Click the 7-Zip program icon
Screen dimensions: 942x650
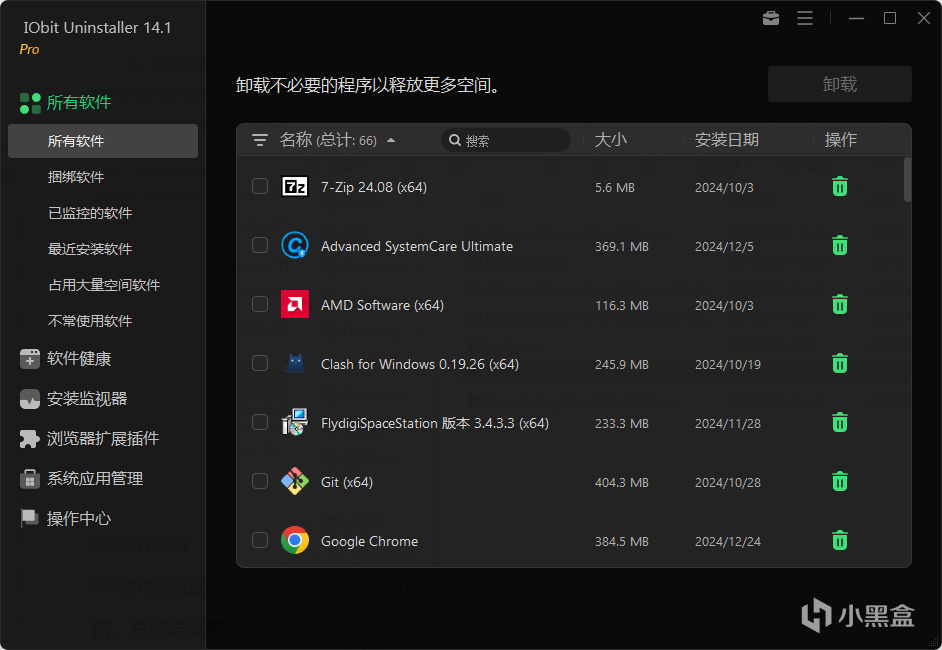coord(295,187)
